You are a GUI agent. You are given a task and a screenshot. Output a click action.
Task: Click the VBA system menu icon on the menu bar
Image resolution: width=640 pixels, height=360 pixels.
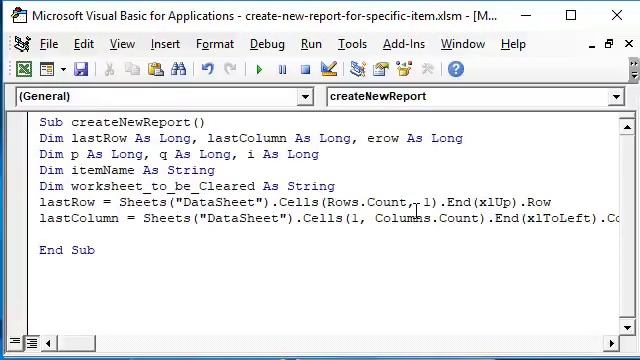(x=22, y=44)
